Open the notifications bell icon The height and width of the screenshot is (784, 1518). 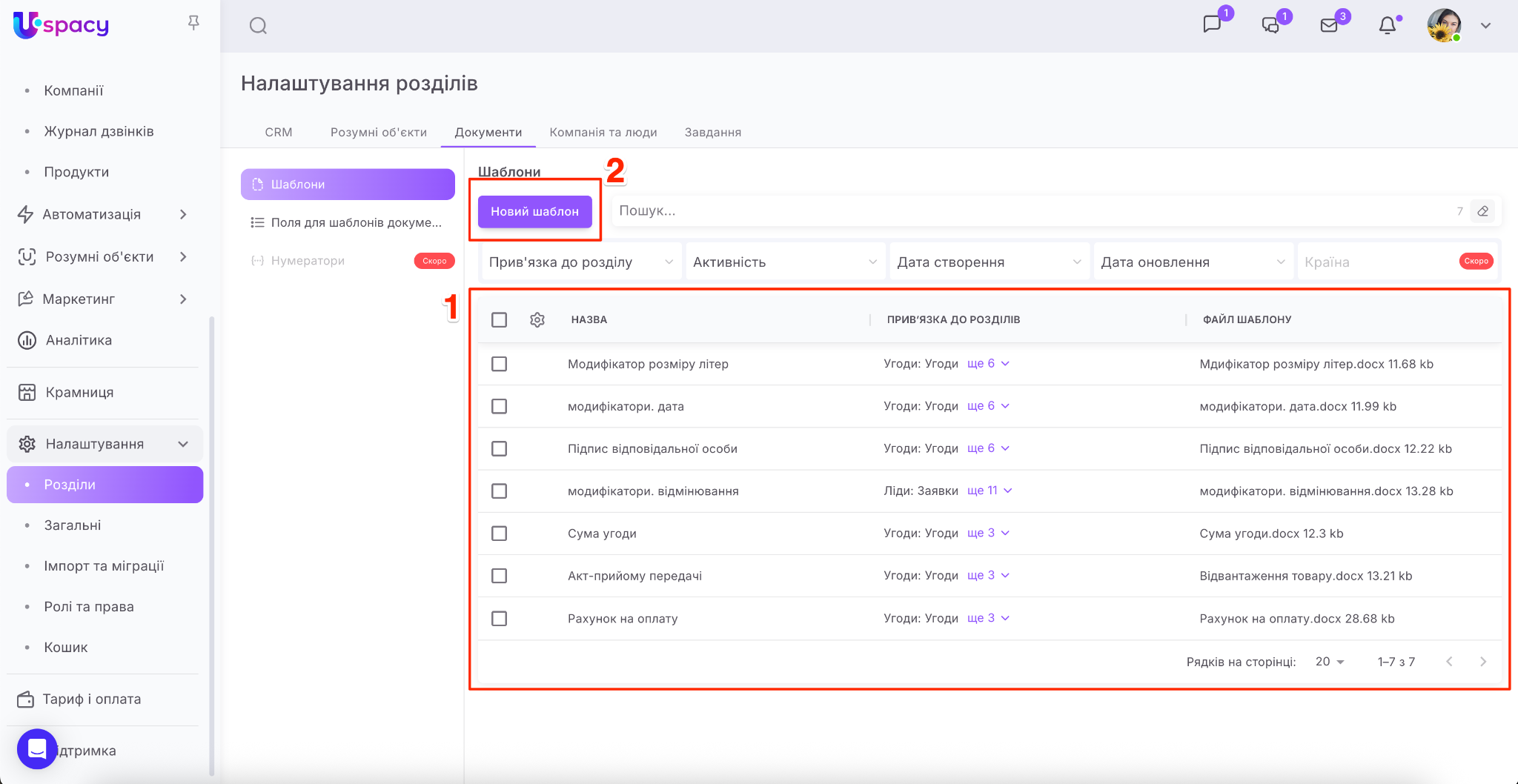click(1387, 26)
